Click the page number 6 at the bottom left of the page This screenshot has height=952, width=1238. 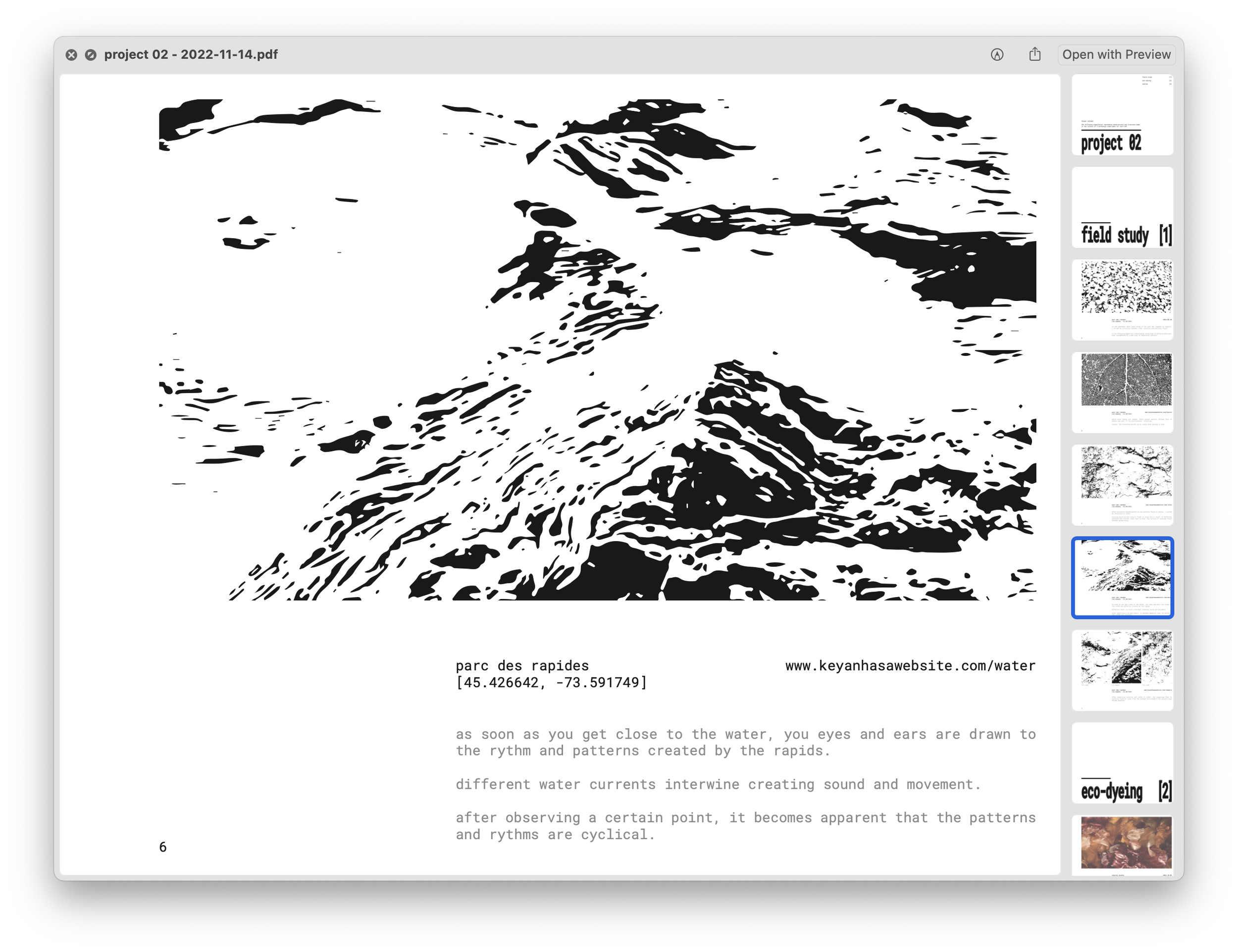click(x=163, y=847)
